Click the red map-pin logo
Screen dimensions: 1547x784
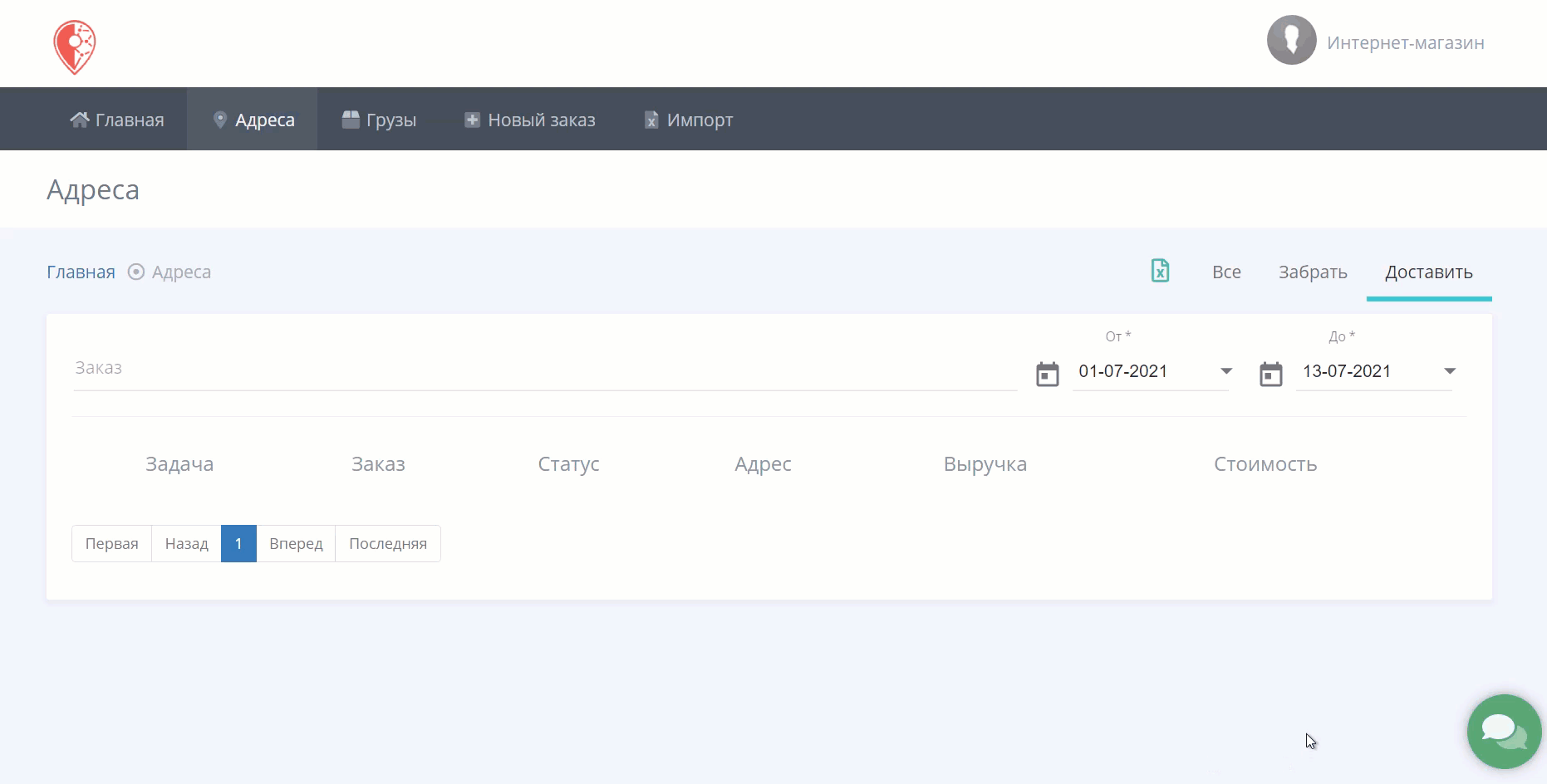tap(75, 47)
